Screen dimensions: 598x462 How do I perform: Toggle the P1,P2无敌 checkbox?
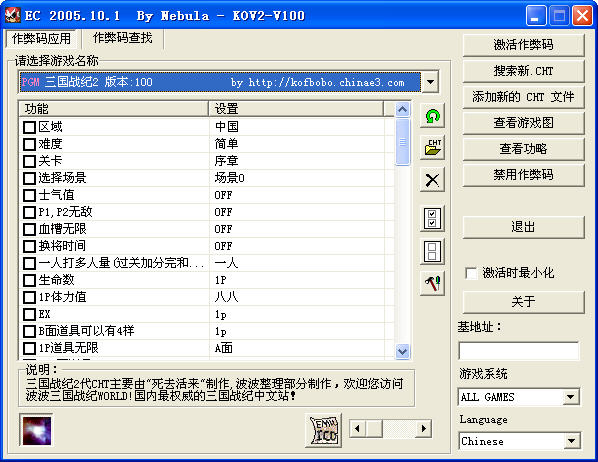click(29, 212)
